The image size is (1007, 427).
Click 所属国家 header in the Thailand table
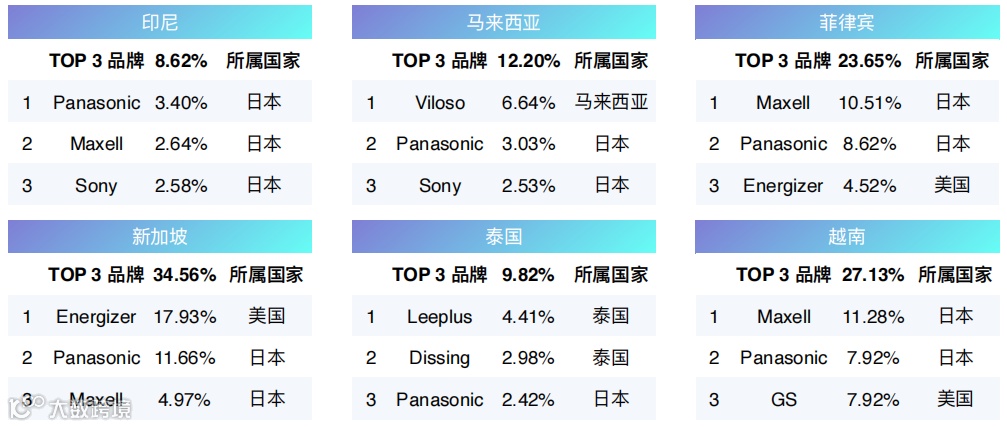tap(611, 275)
